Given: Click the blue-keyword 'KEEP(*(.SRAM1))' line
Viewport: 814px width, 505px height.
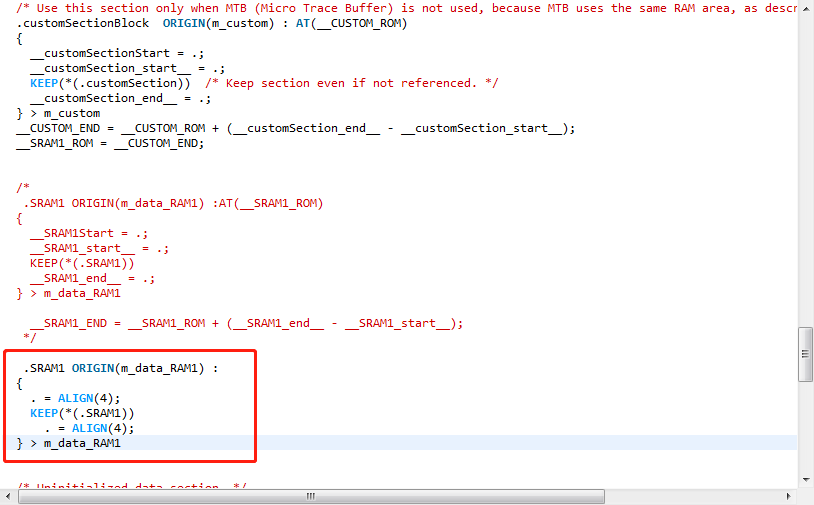Looking at the screenshot, I should (x=82, y=414).
